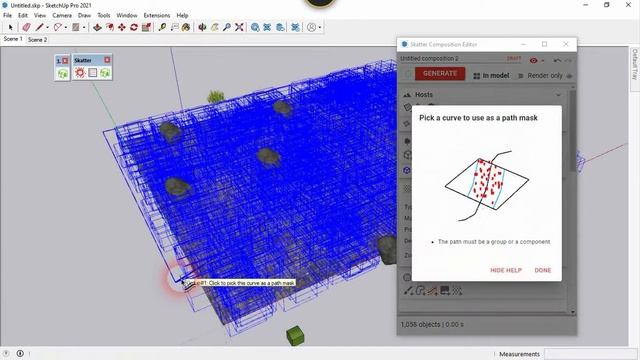This screenshot has width=640, height=360.
Task: Select the Scale tool
Action: click(x=146, y=27)
